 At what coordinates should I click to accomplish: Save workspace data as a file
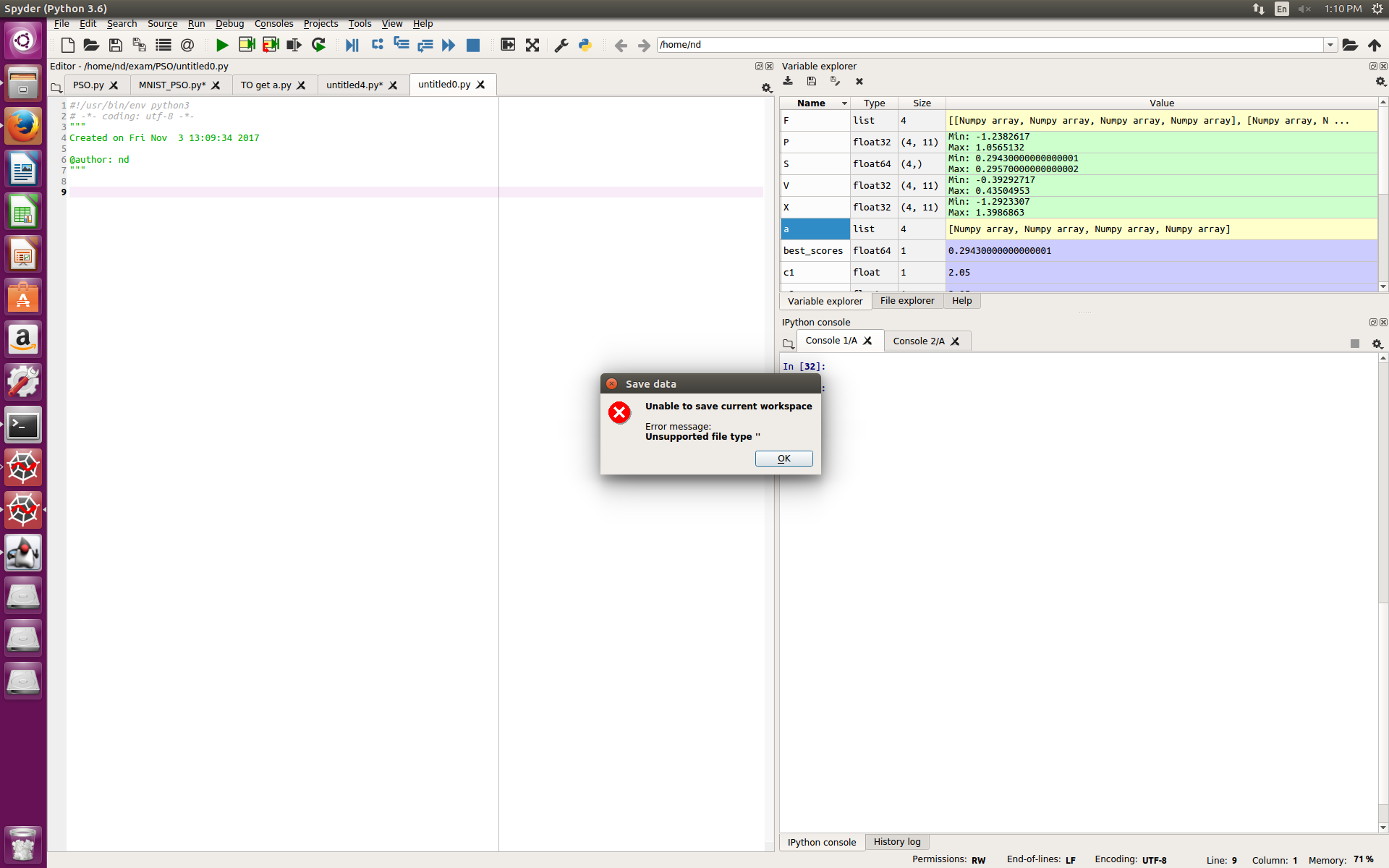[x=811, y=81]
